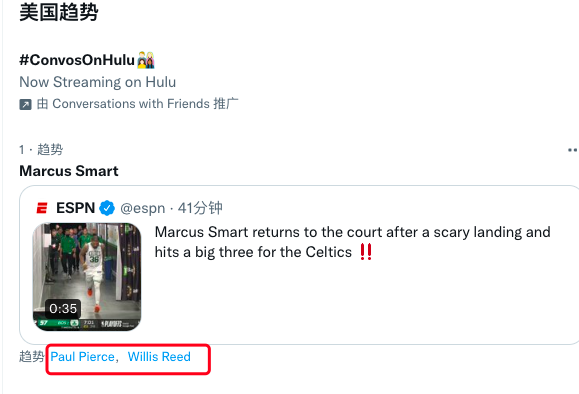Click the @espn handle
The width and height of the screenshot is (579, 394).
coord(143,209)
